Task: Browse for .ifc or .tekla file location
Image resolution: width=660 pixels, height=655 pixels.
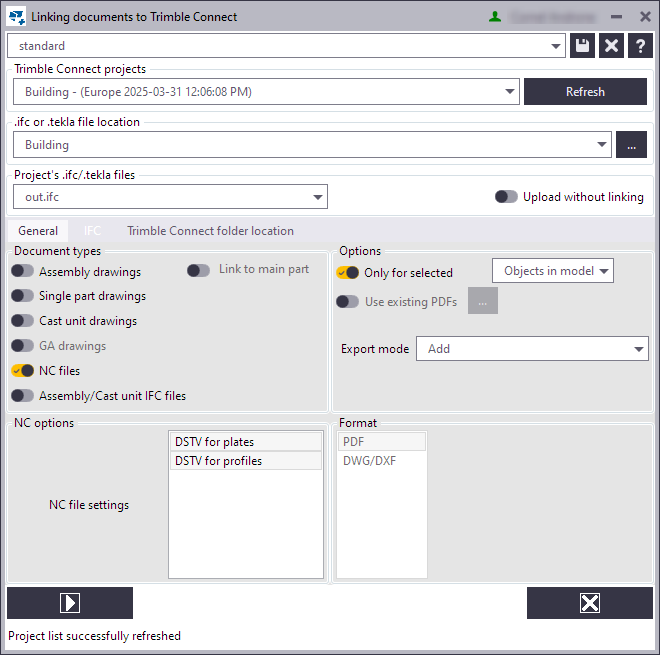Action: pyautogui.click(x=631, y=144)
